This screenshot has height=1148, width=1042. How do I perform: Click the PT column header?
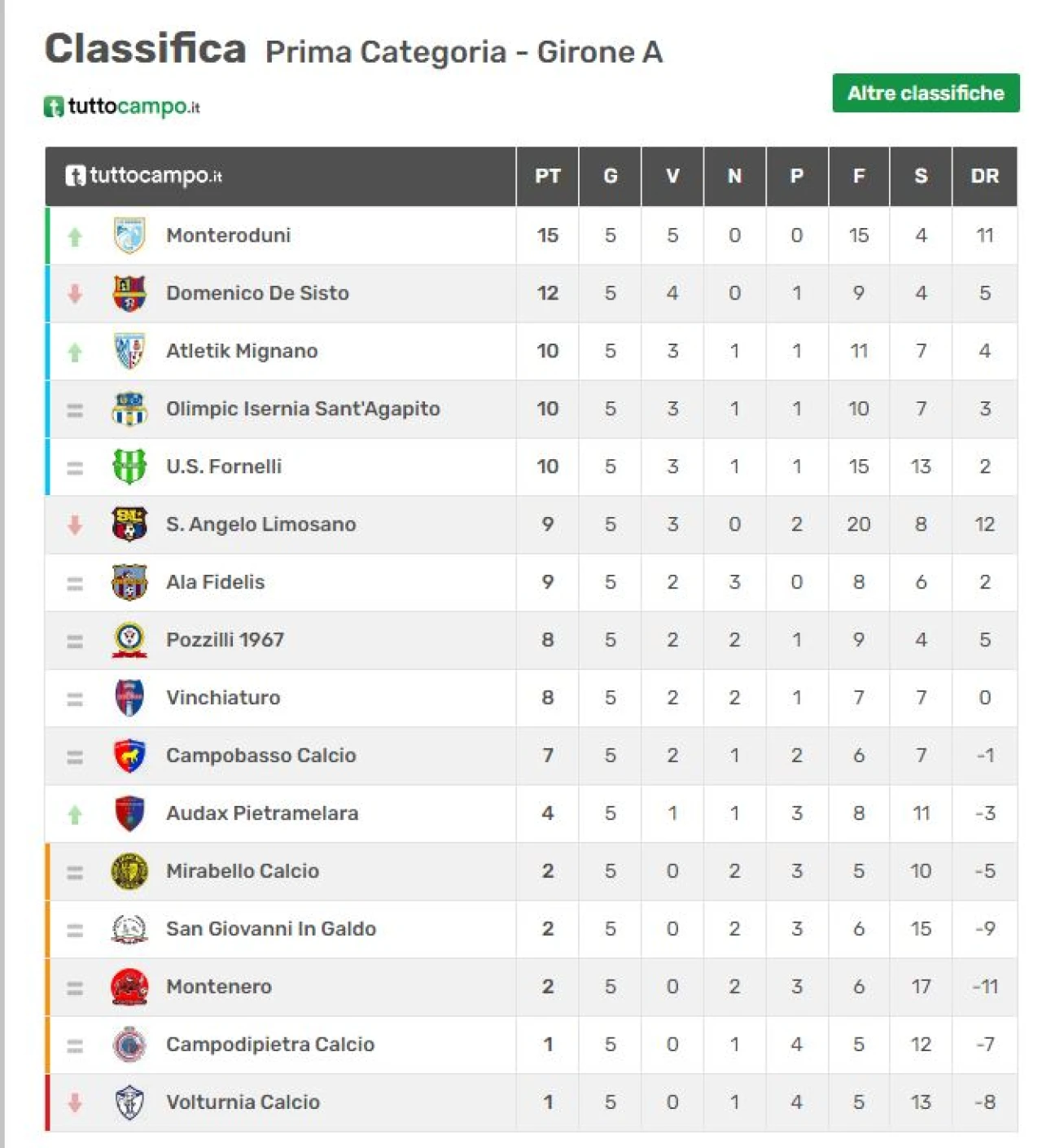tap(548, 176)
